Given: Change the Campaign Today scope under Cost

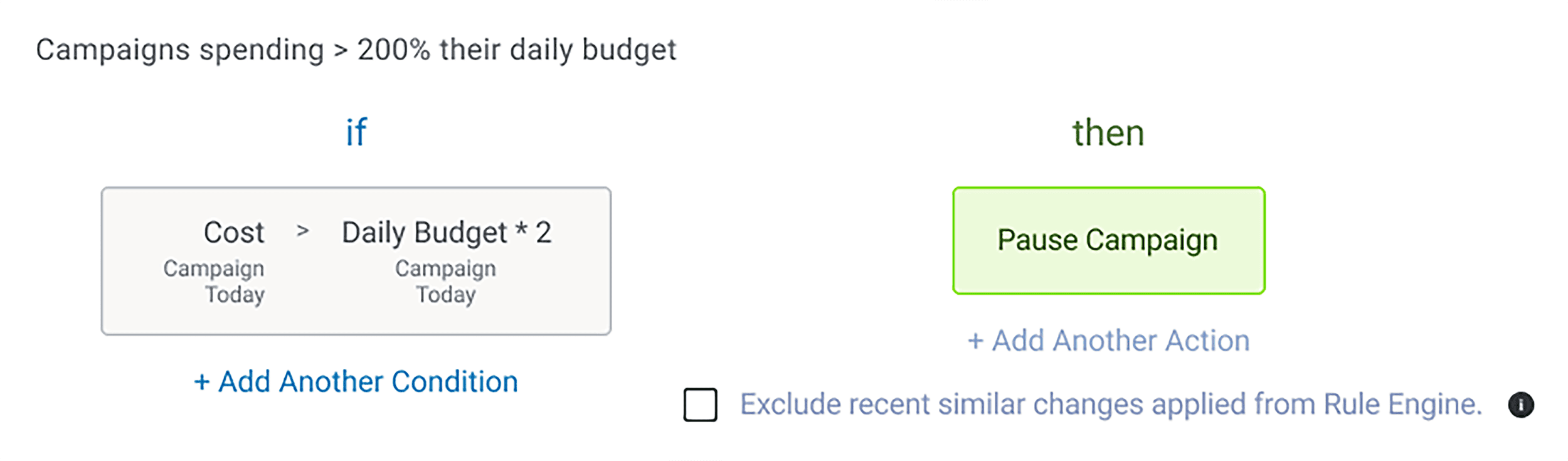Looking at the screenshot, I should pos(215,281).
